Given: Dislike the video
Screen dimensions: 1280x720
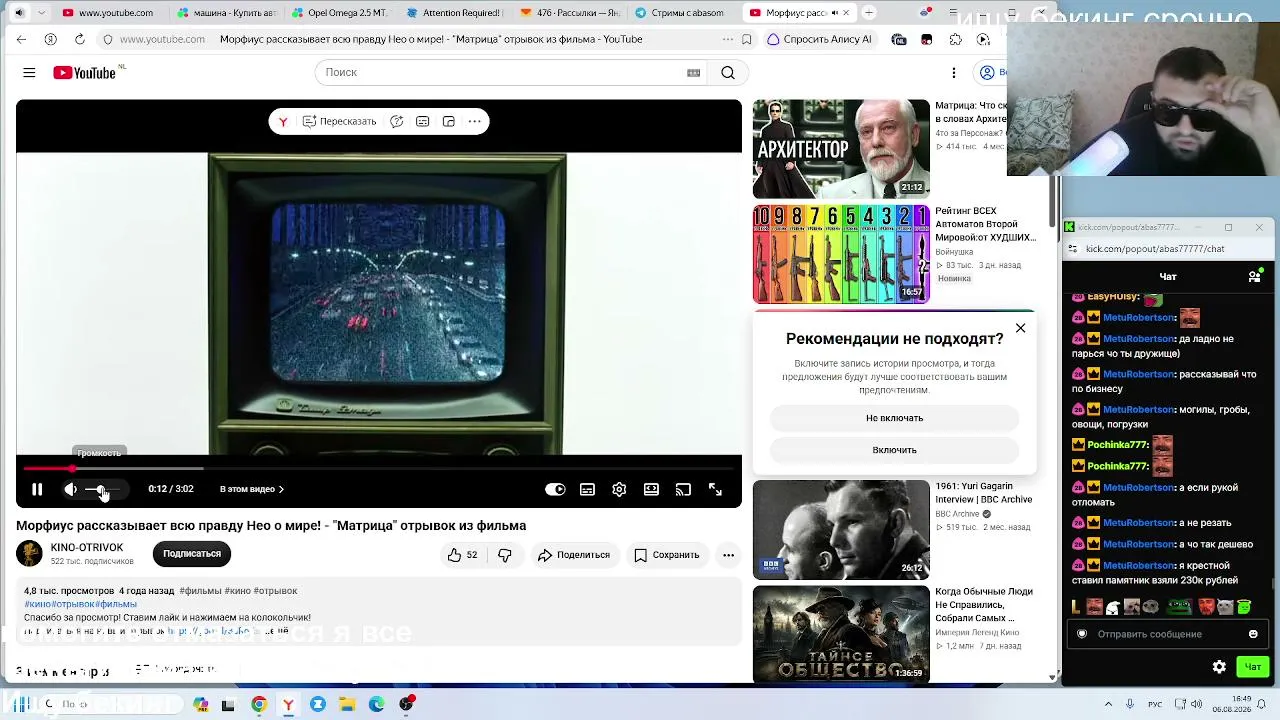Looking at the screenshot, I should point(505,555).
